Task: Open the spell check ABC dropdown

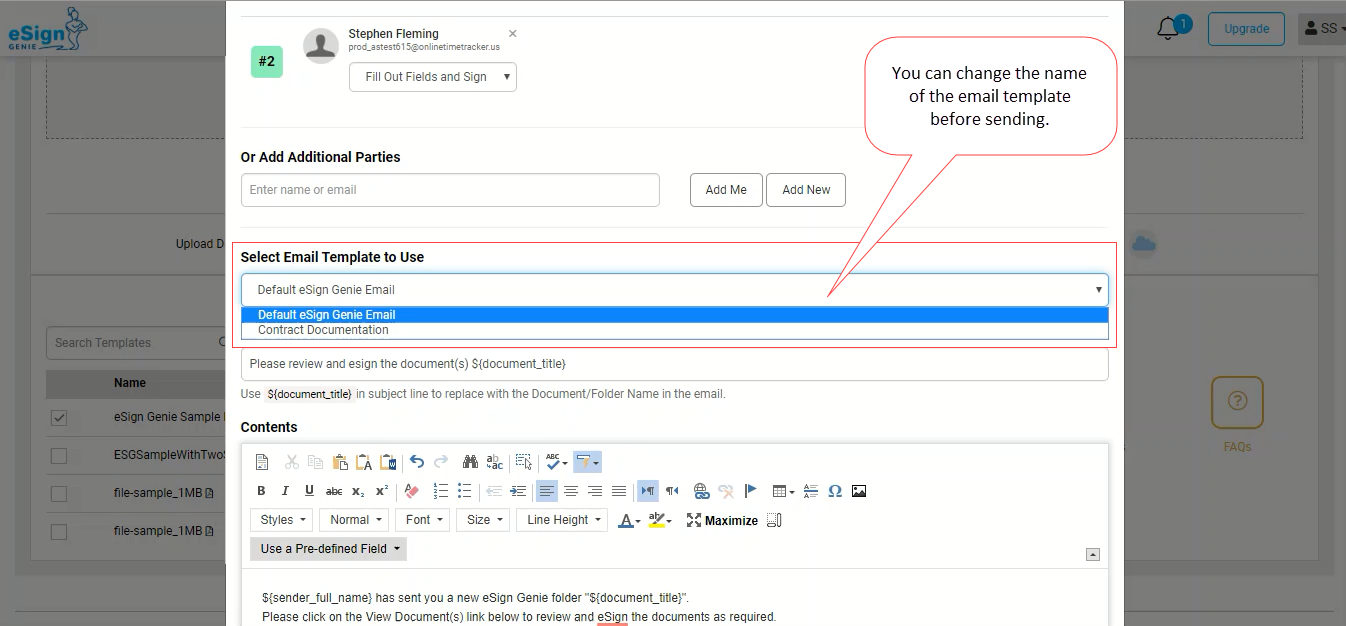Action: coord(556,462)
